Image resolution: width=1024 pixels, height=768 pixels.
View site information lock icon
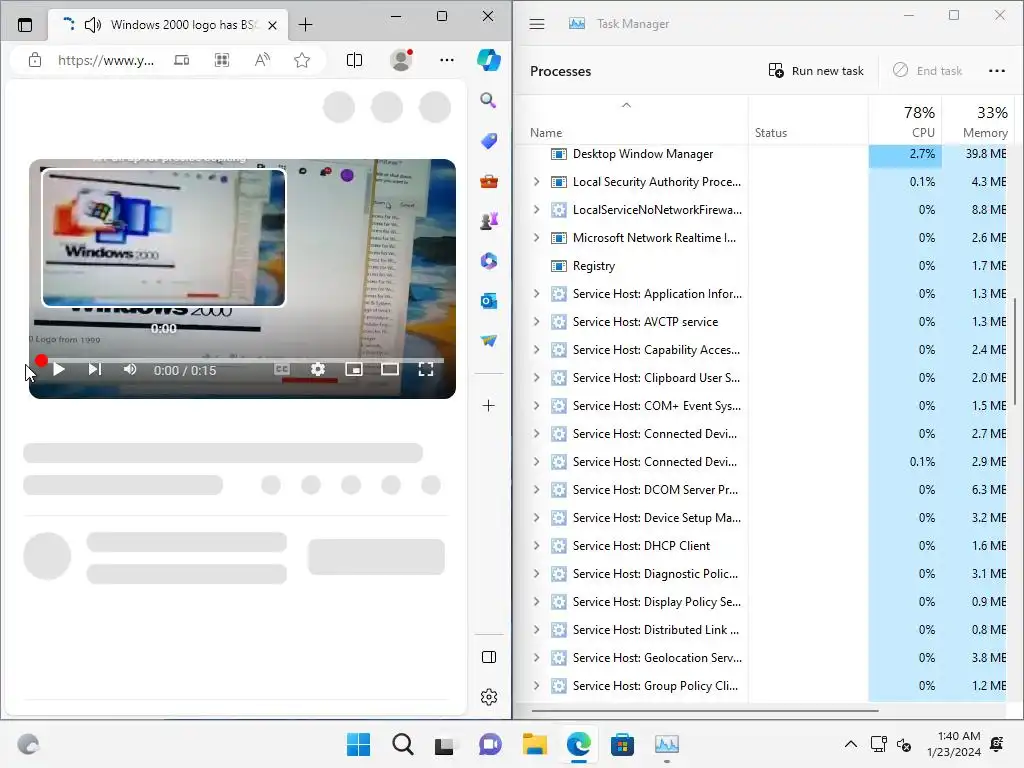35,60
